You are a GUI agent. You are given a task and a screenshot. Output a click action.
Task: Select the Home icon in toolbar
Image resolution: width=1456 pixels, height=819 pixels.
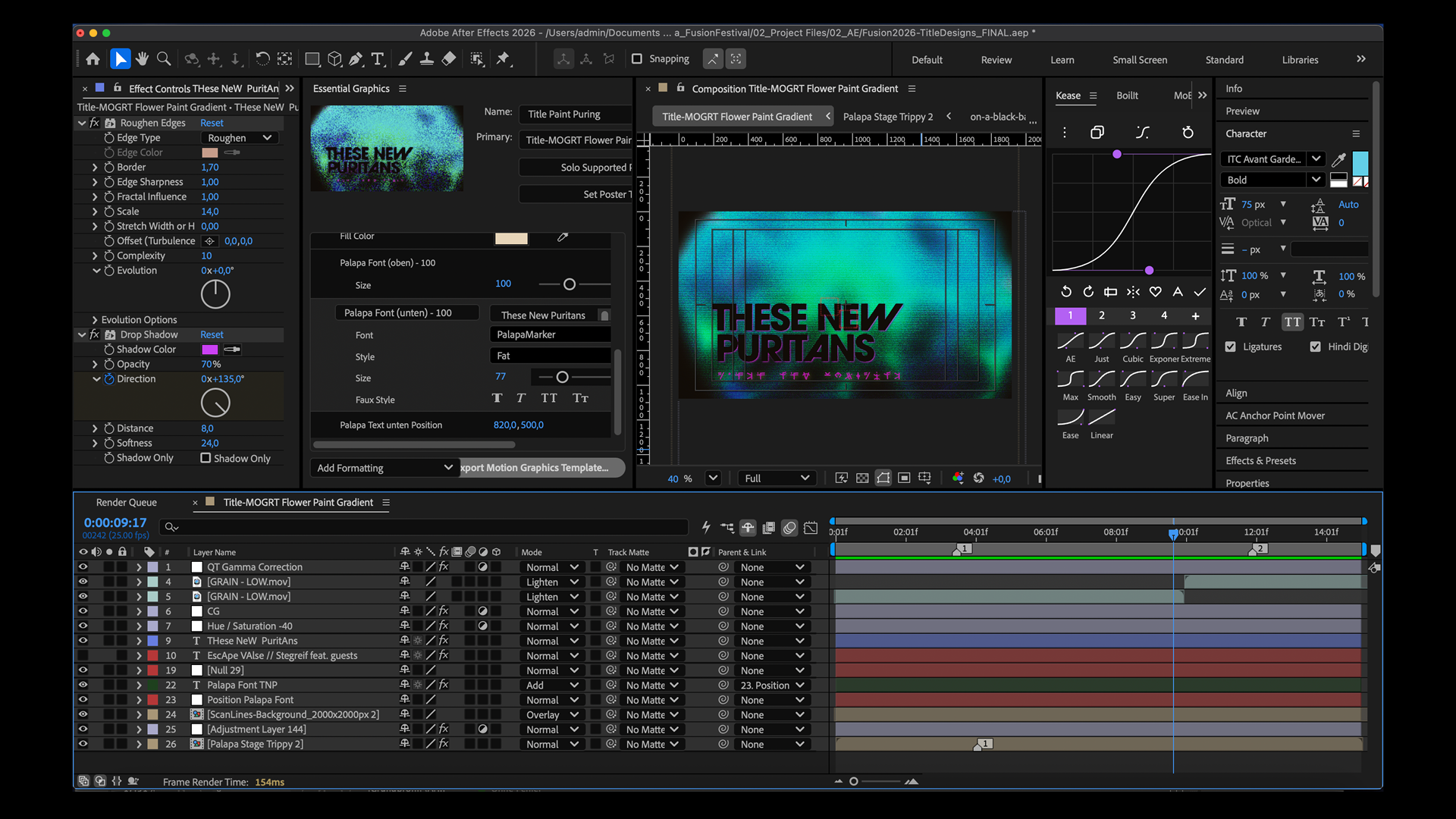tap(93, 59)
